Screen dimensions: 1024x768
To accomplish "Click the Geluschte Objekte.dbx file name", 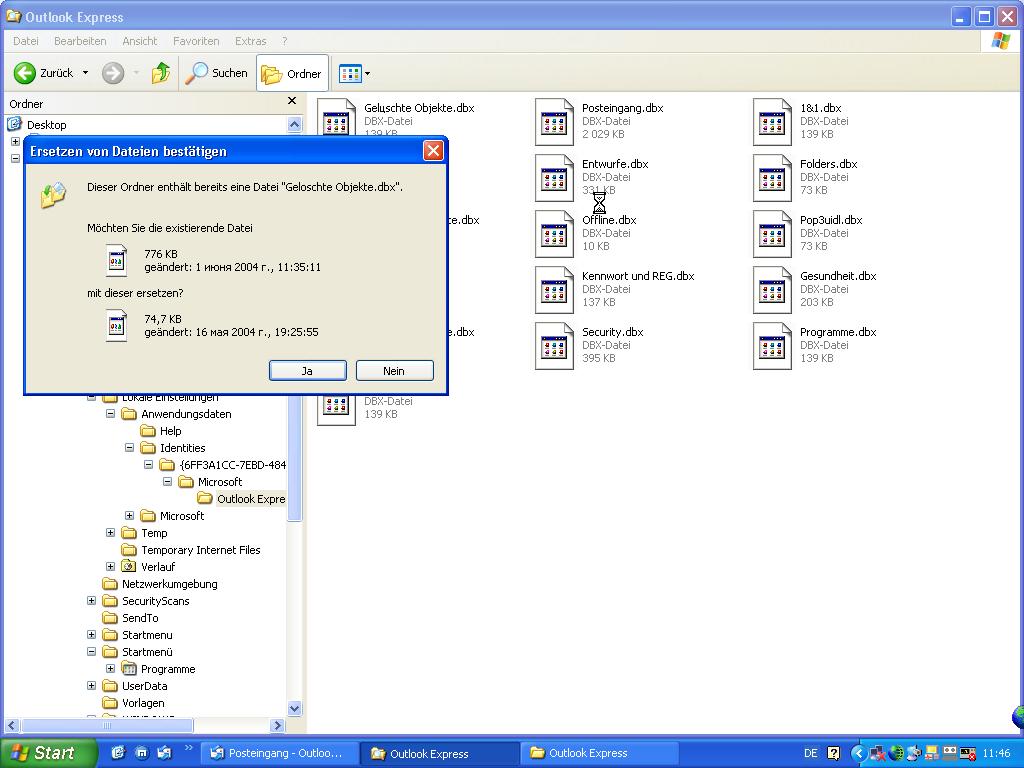I will pos(419,108).
